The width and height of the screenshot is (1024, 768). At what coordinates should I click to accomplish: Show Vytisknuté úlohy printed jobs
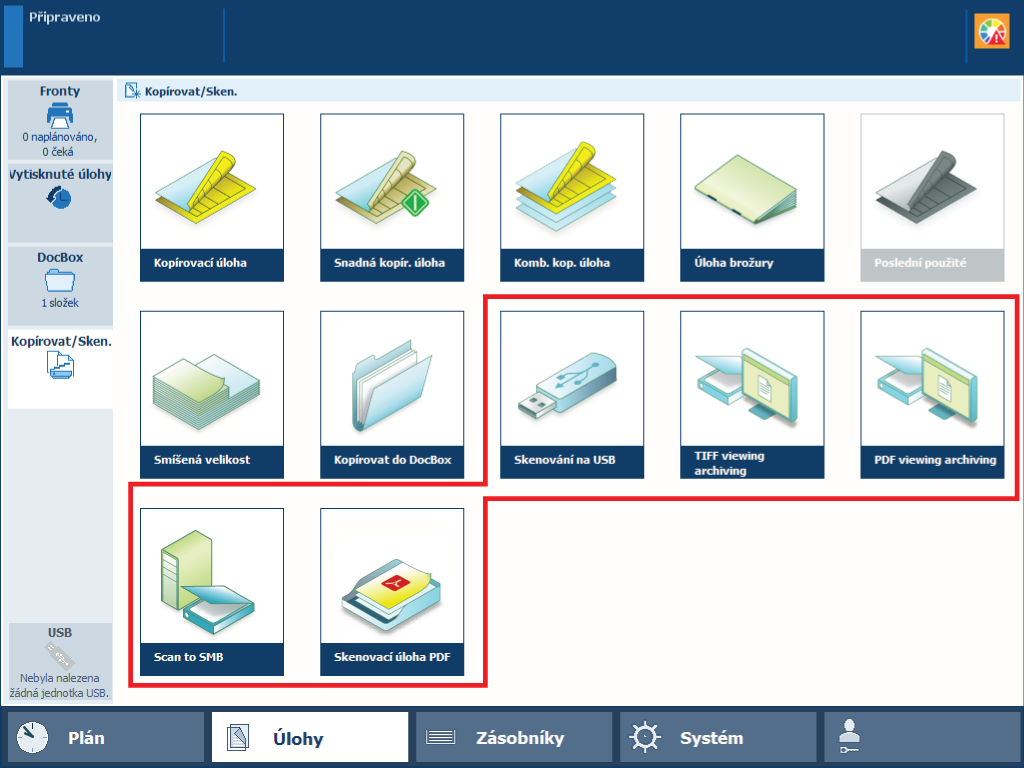[x=60, y=202]
